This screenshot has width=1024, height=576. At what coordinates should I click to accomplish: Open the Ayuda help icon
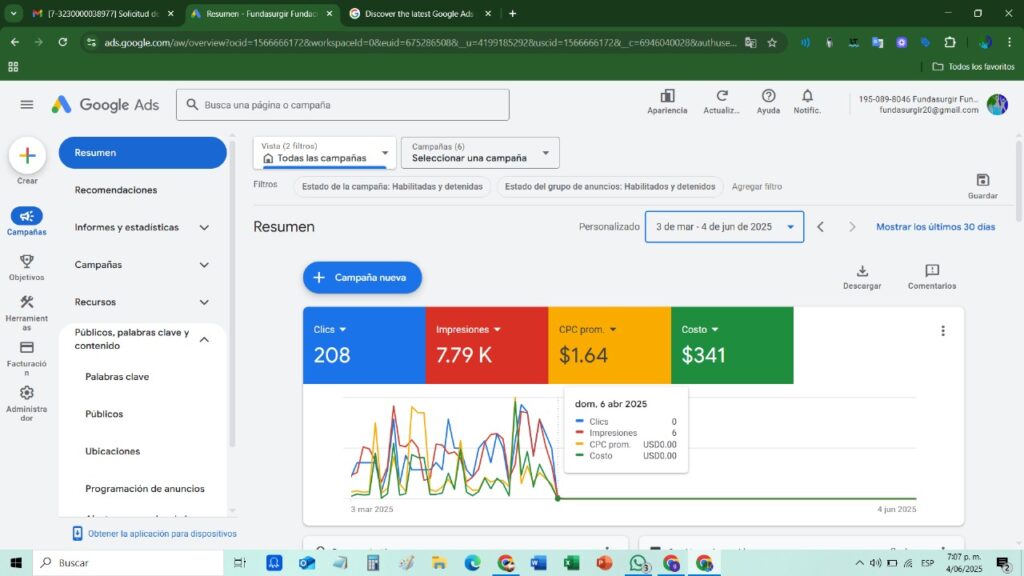(x=768, y=97)
